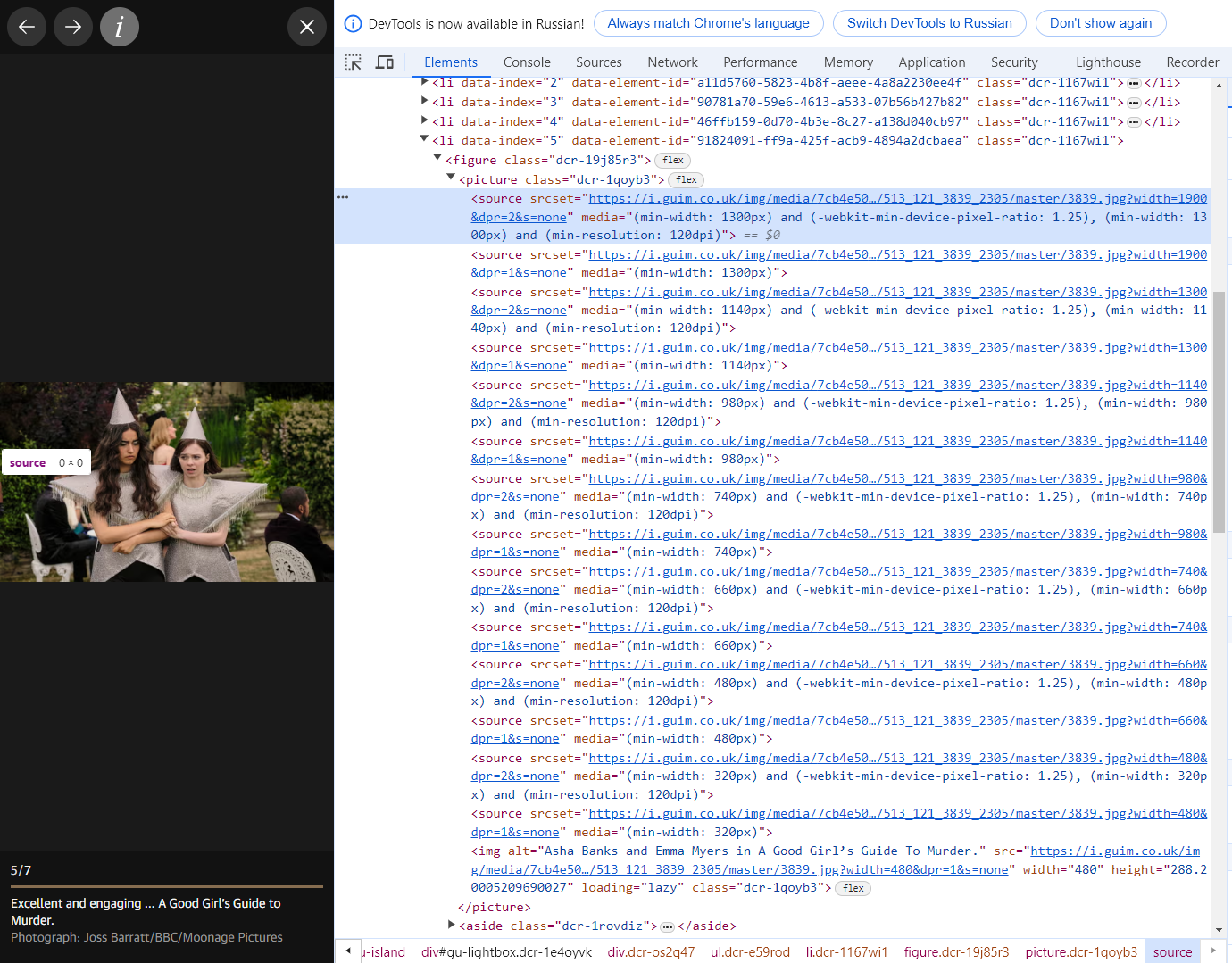The image size is (1232, 963).
Task: Expand collapsed content of data-index 4 li
Action: (x=1134, y=122)
